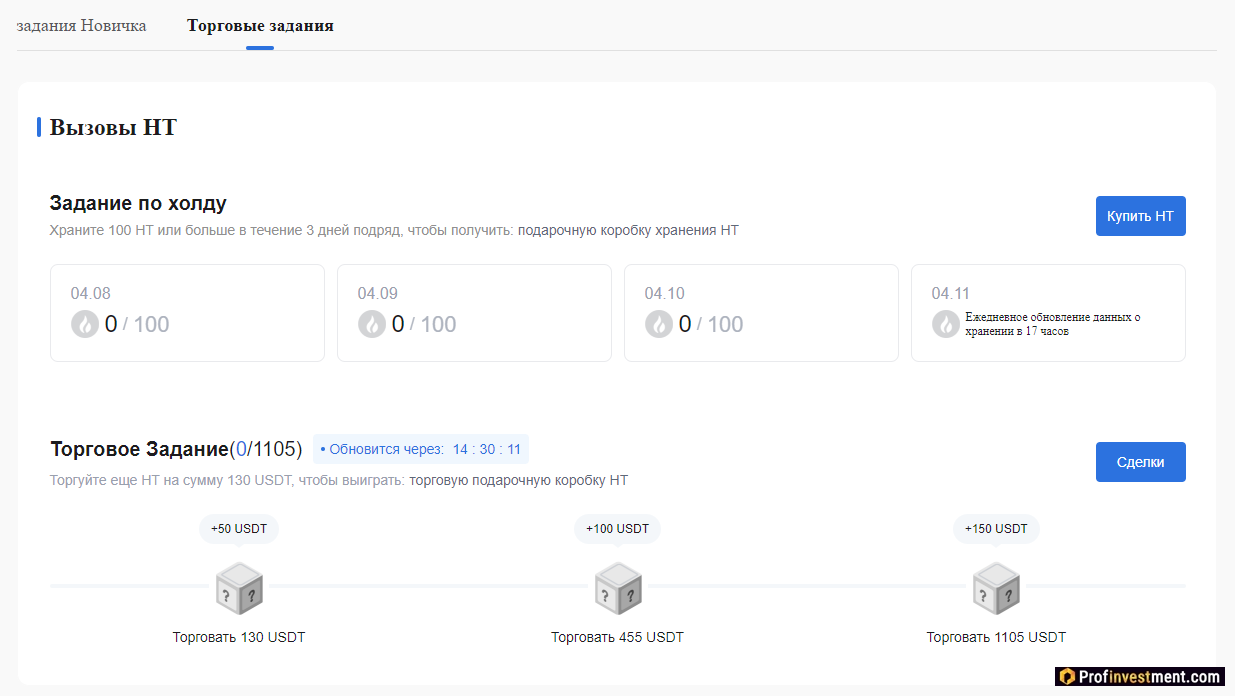Select the 04.08 holding day card
This screenshot has width=1235, height=696.
[x=187, y=313]
